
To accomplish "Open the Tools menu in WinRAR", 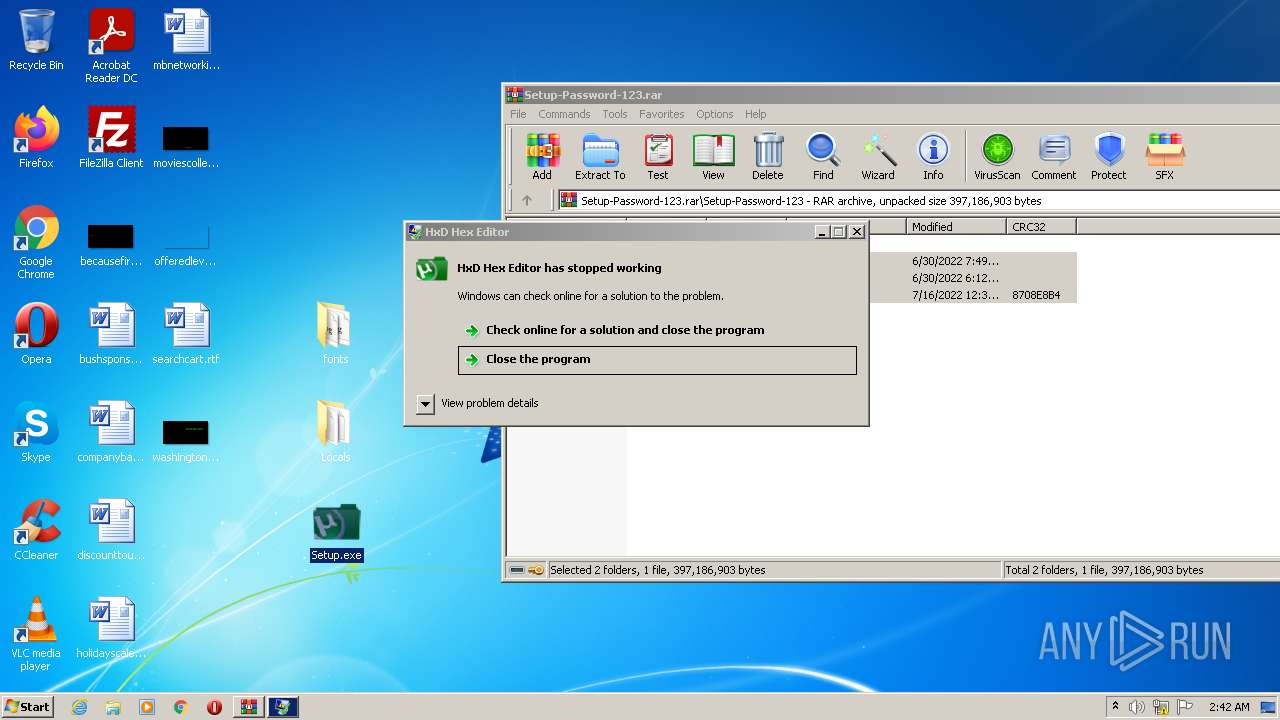I will 615,114.
